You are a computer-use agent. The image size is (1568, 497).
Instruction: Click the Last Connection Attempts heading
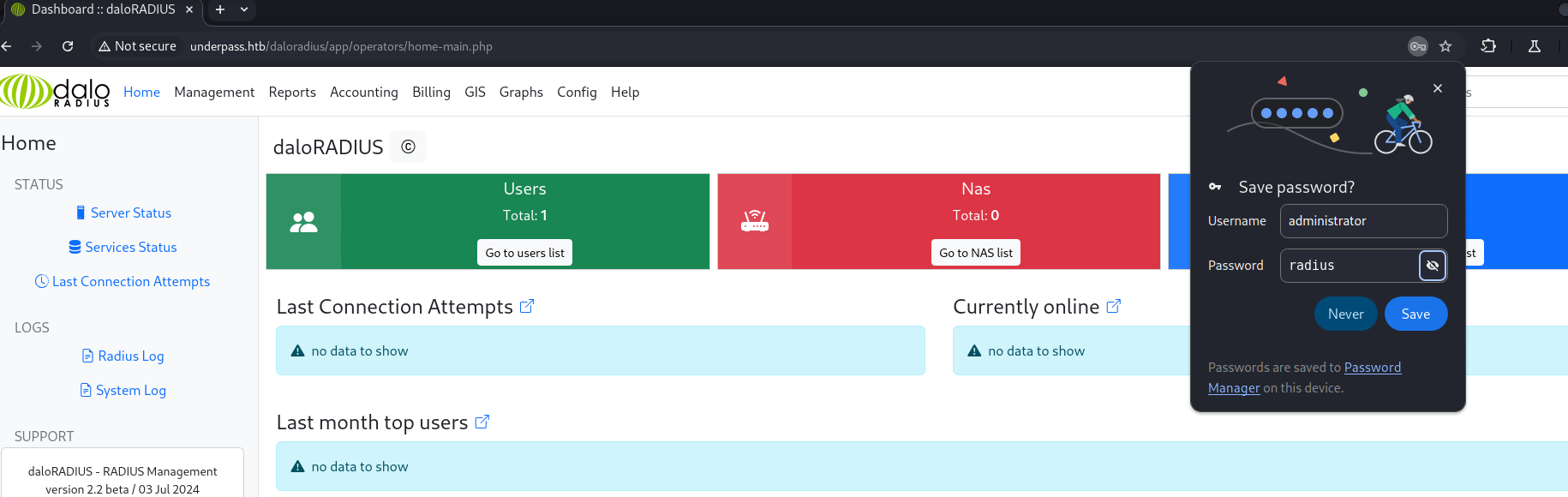(x=395, y=306)
